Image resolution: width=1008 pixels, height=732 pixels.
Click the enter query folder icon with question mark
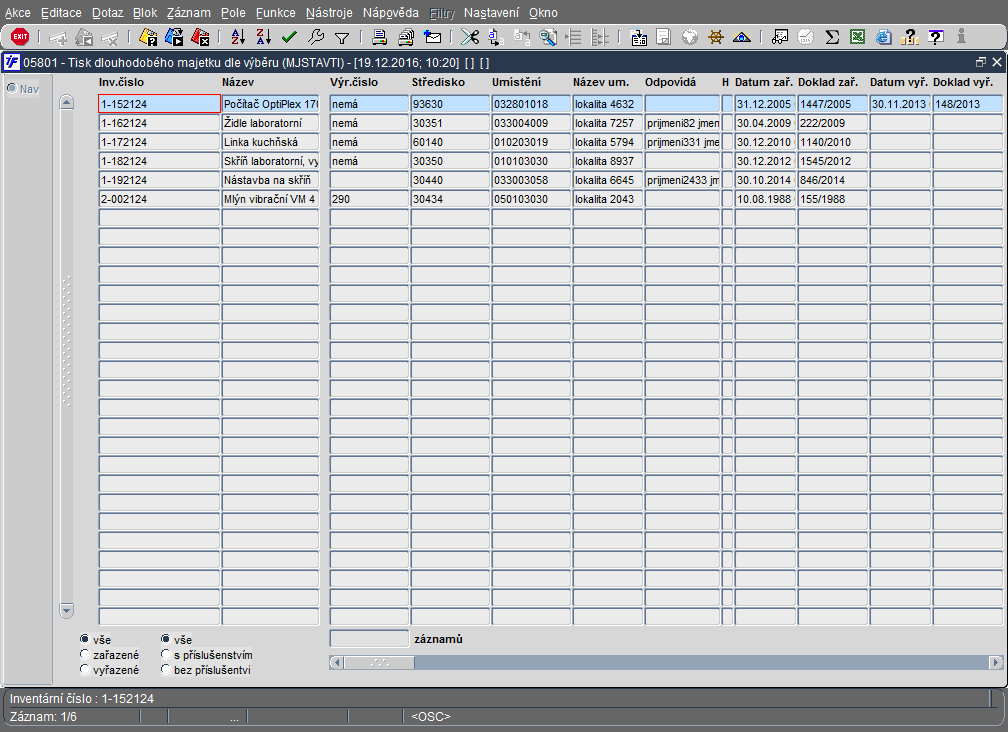click(x=148, y=37)
